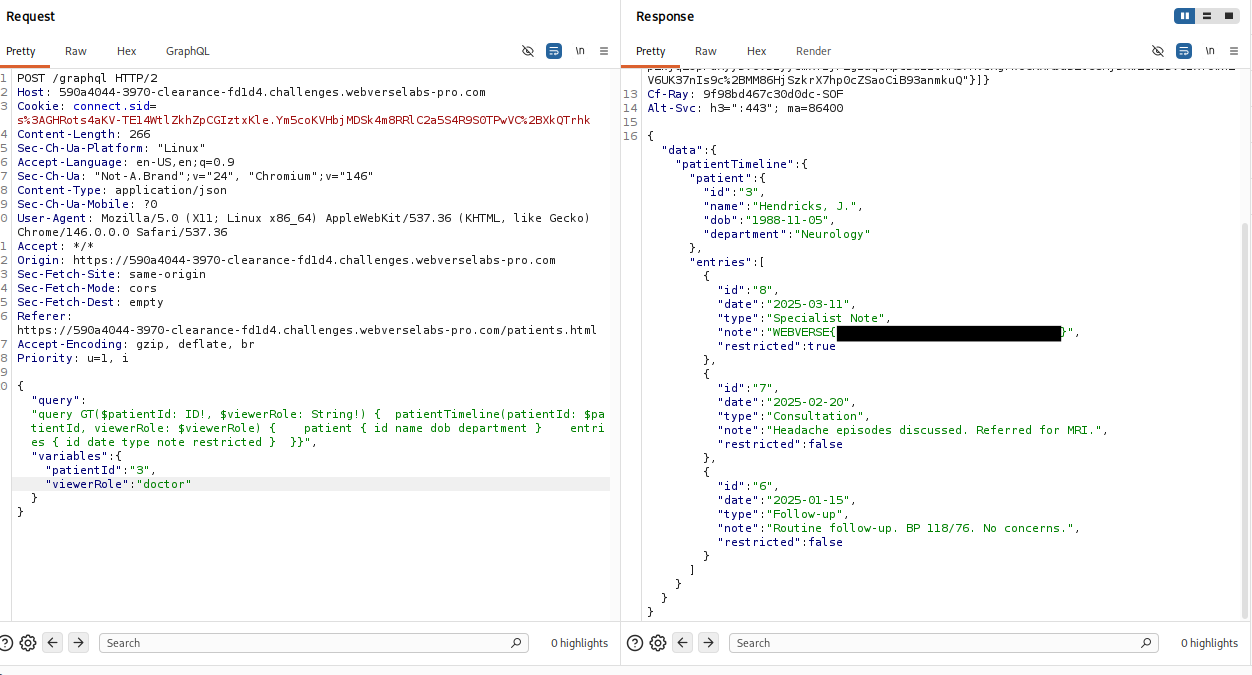Select top-bottom stacked layout icon

tap(1207, 16)
